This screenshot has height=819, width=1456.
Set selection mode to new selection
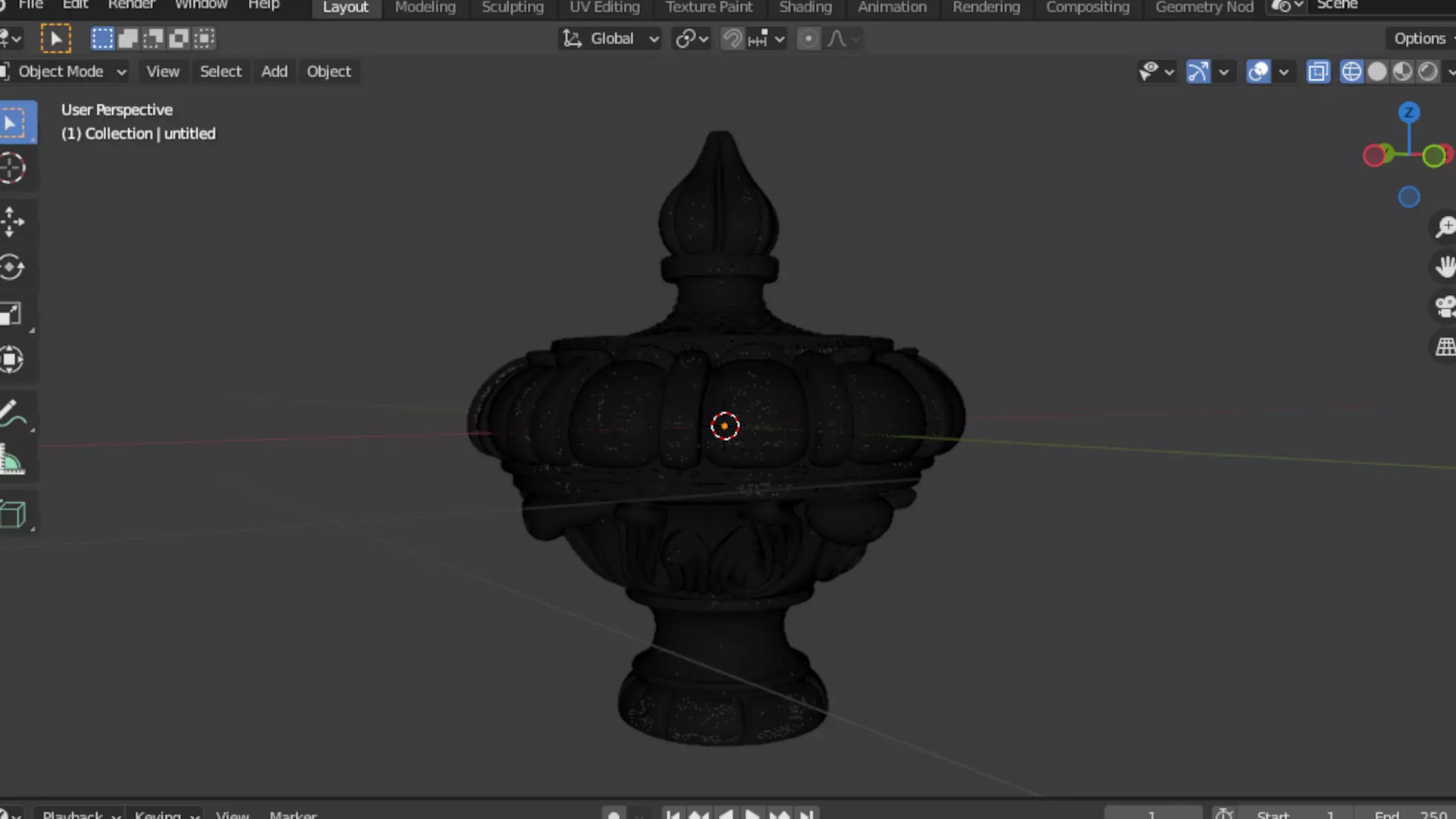point(102,39)
